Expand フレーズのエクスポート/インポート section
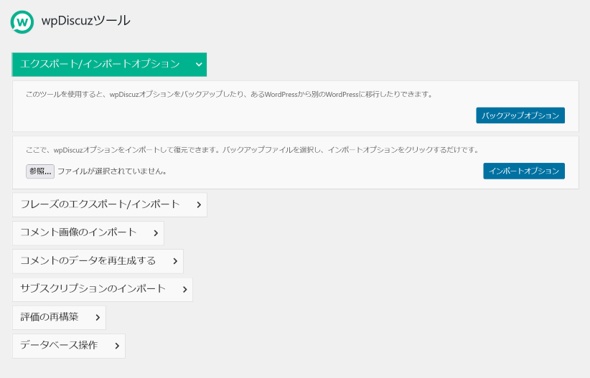This screenshot has height=378, width=590. point(109,205)
